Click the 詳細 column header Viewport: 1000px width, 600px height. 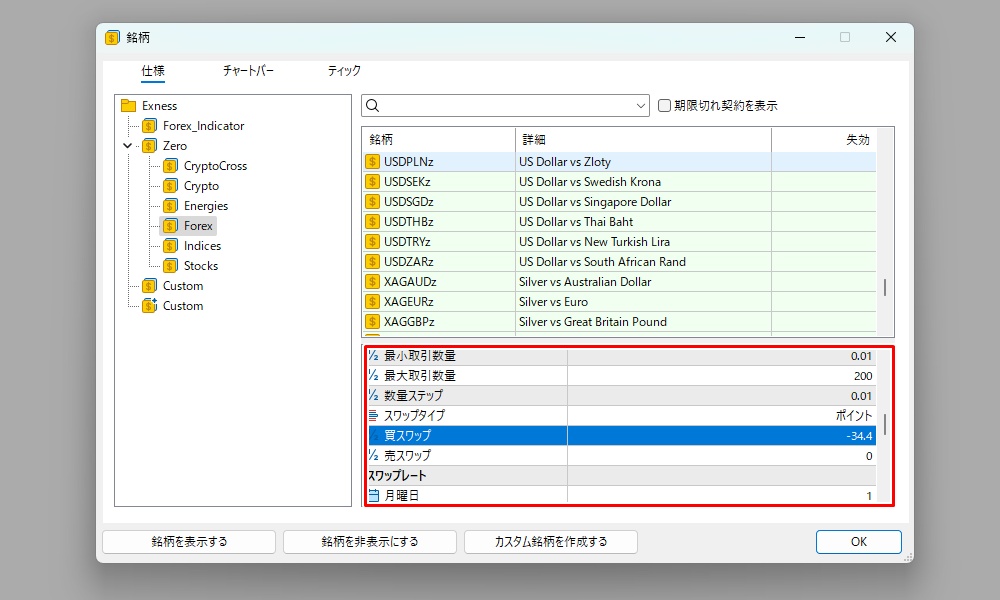coord(642,140)
